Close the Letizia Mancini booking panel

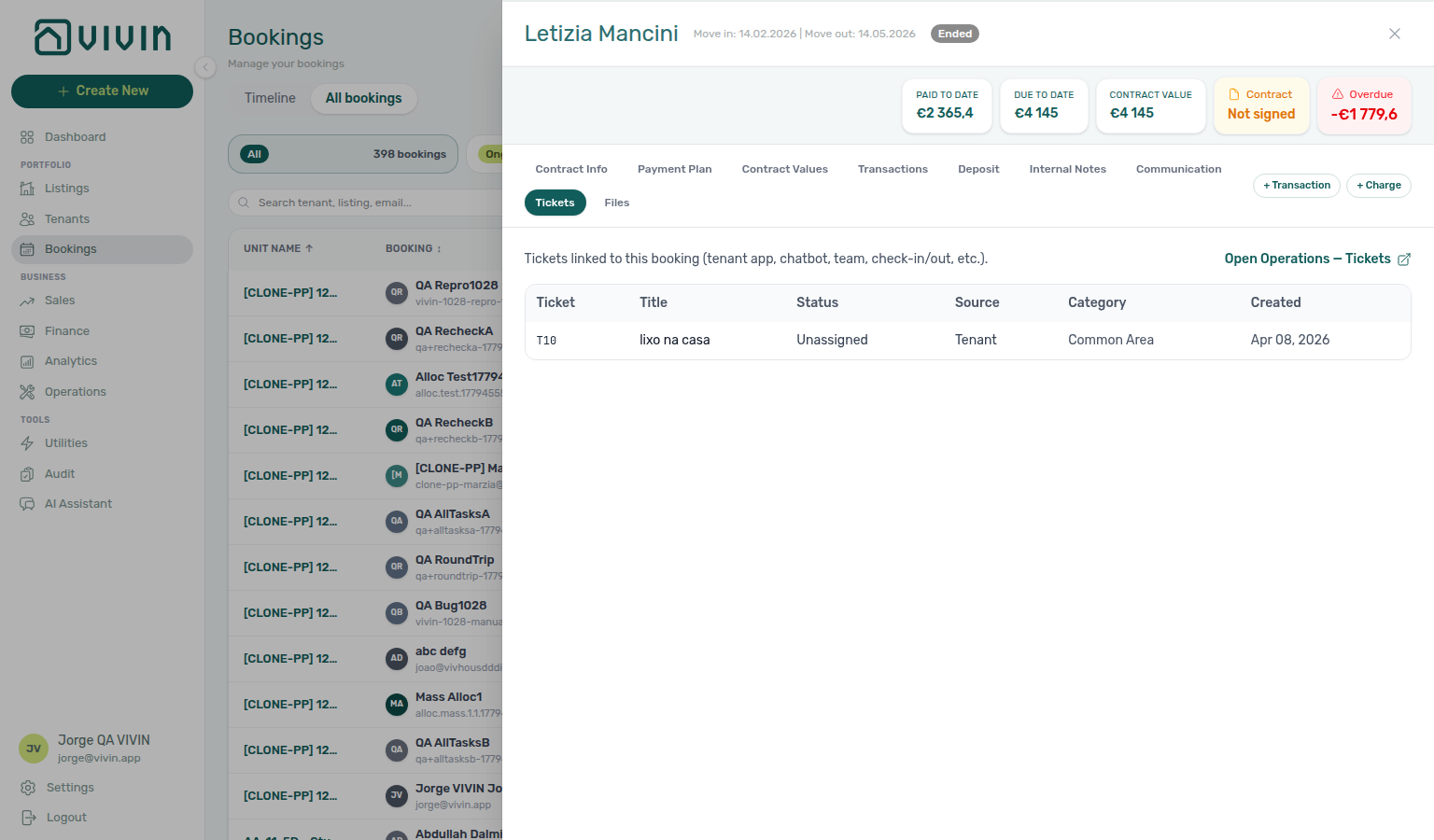[x=1395, y=34]
